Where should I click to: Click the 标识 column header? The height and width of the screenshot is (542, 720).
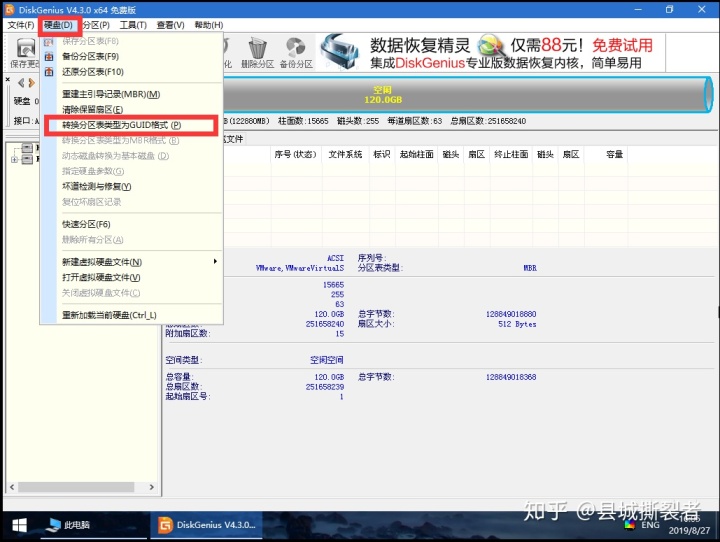pos(382,154)
